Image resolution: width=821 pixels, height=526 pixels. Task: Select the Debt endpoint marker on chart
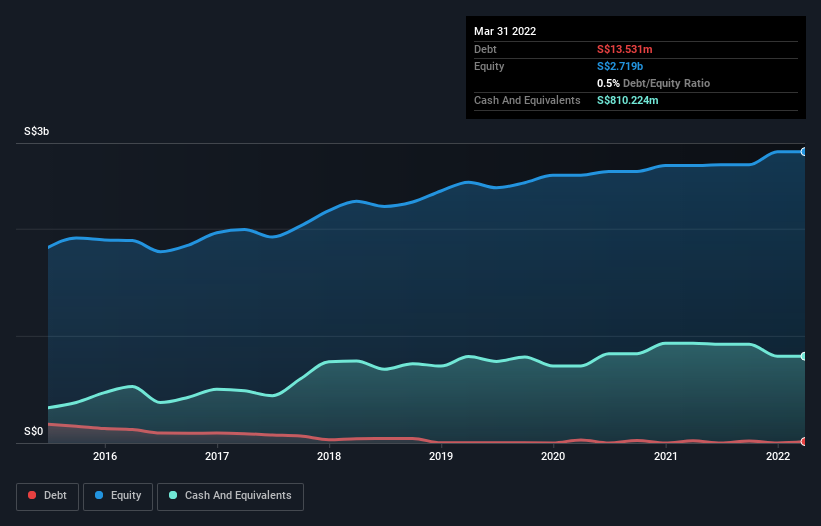(x=804, y=441)
